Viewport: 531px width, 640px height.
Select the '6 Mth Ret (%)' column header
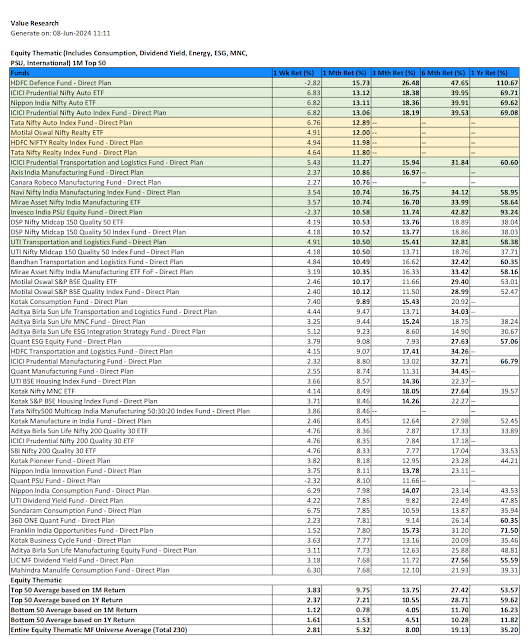click(x=445, y=73)
